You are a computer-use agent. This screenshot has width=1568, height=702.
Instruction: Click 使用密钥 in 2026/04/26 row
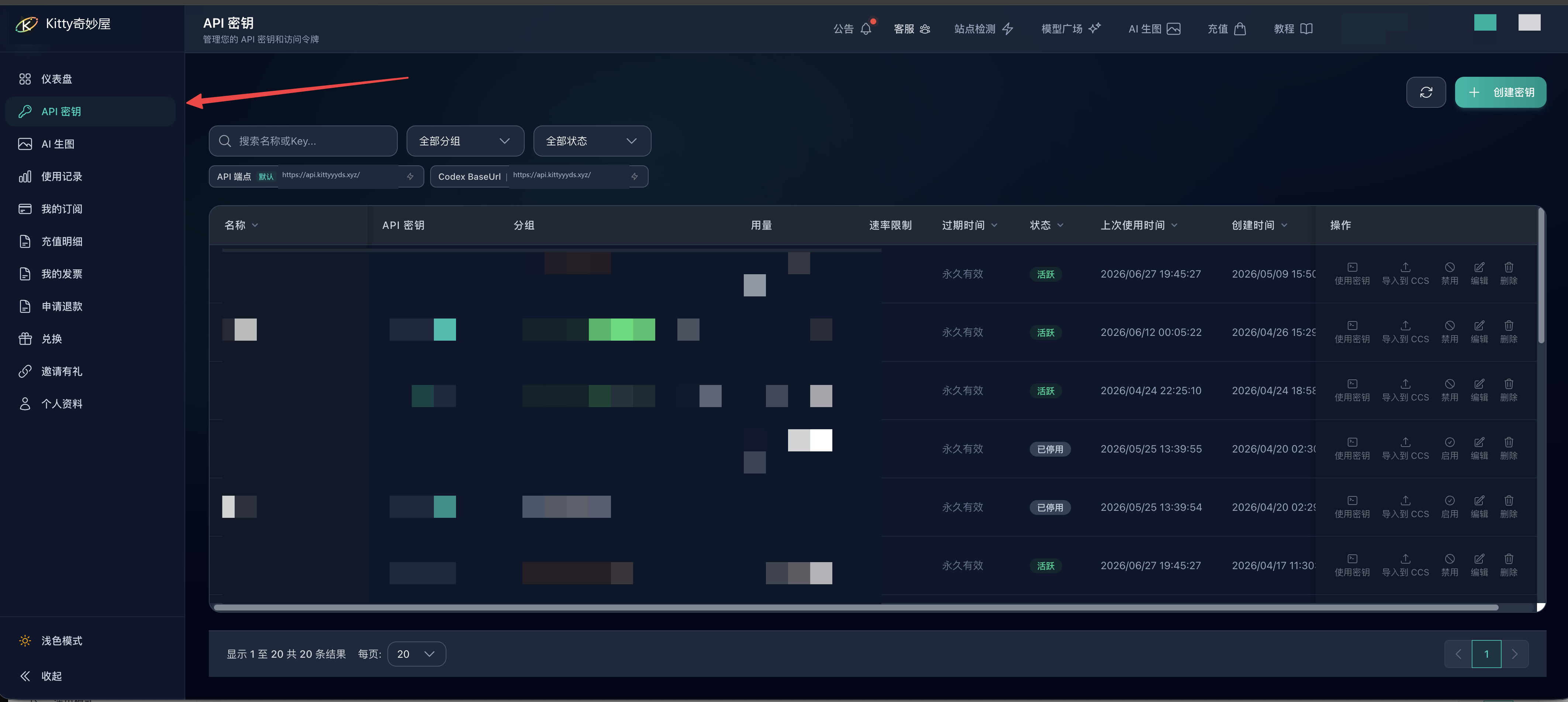pyautogui.click(x=1352, y=333)
